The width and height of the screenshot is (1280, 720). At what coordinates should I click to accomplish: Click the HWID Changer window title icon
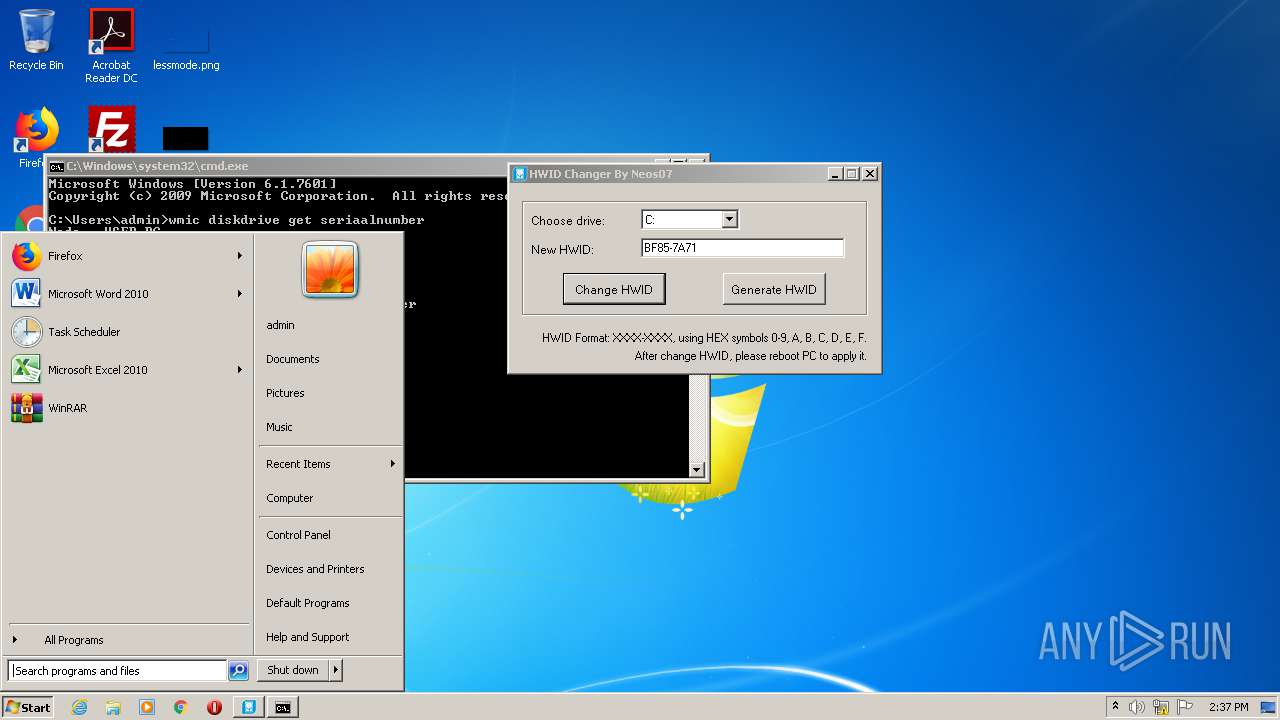520,174
